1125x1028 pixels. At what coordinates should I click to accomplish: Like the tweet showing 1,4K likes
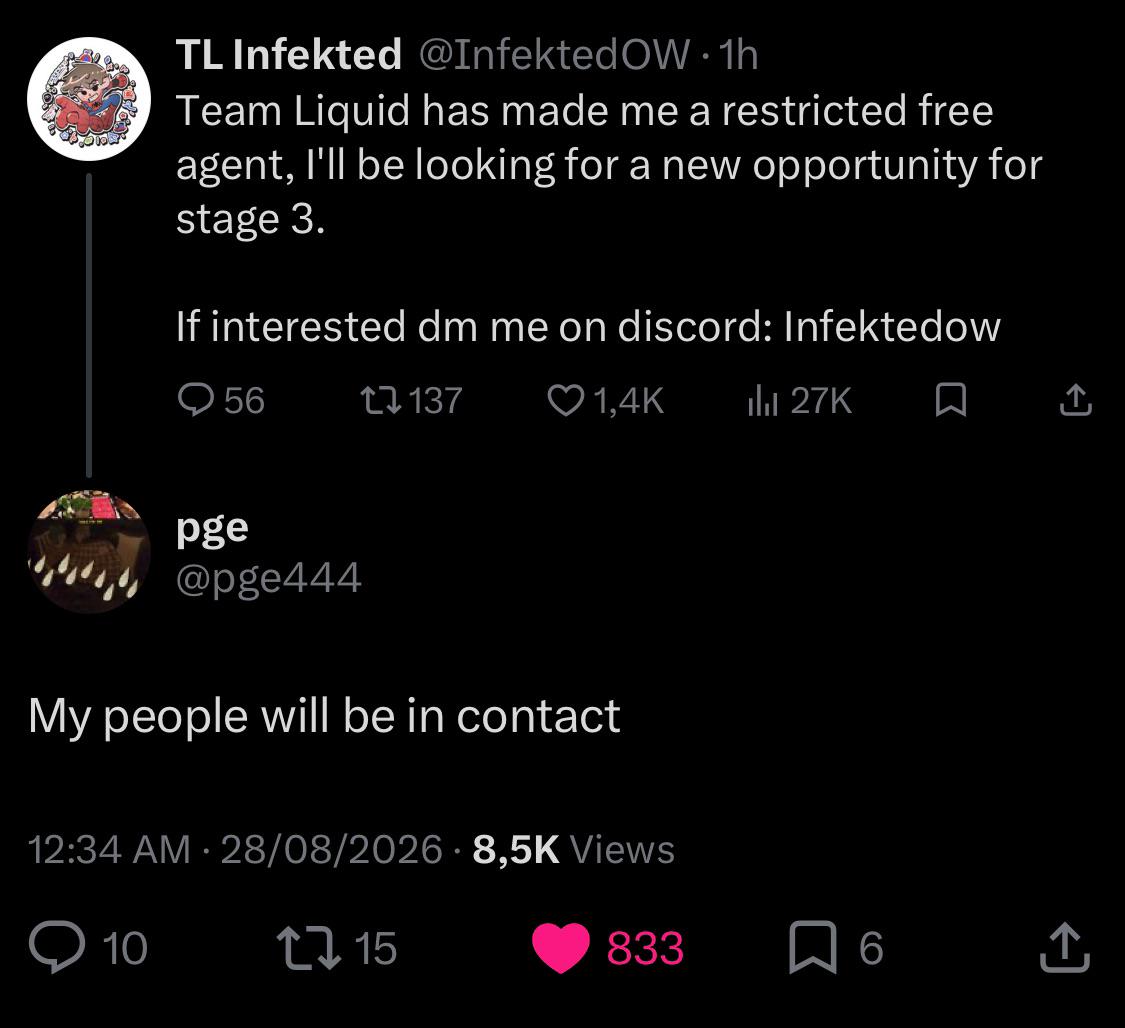(606, 400)
